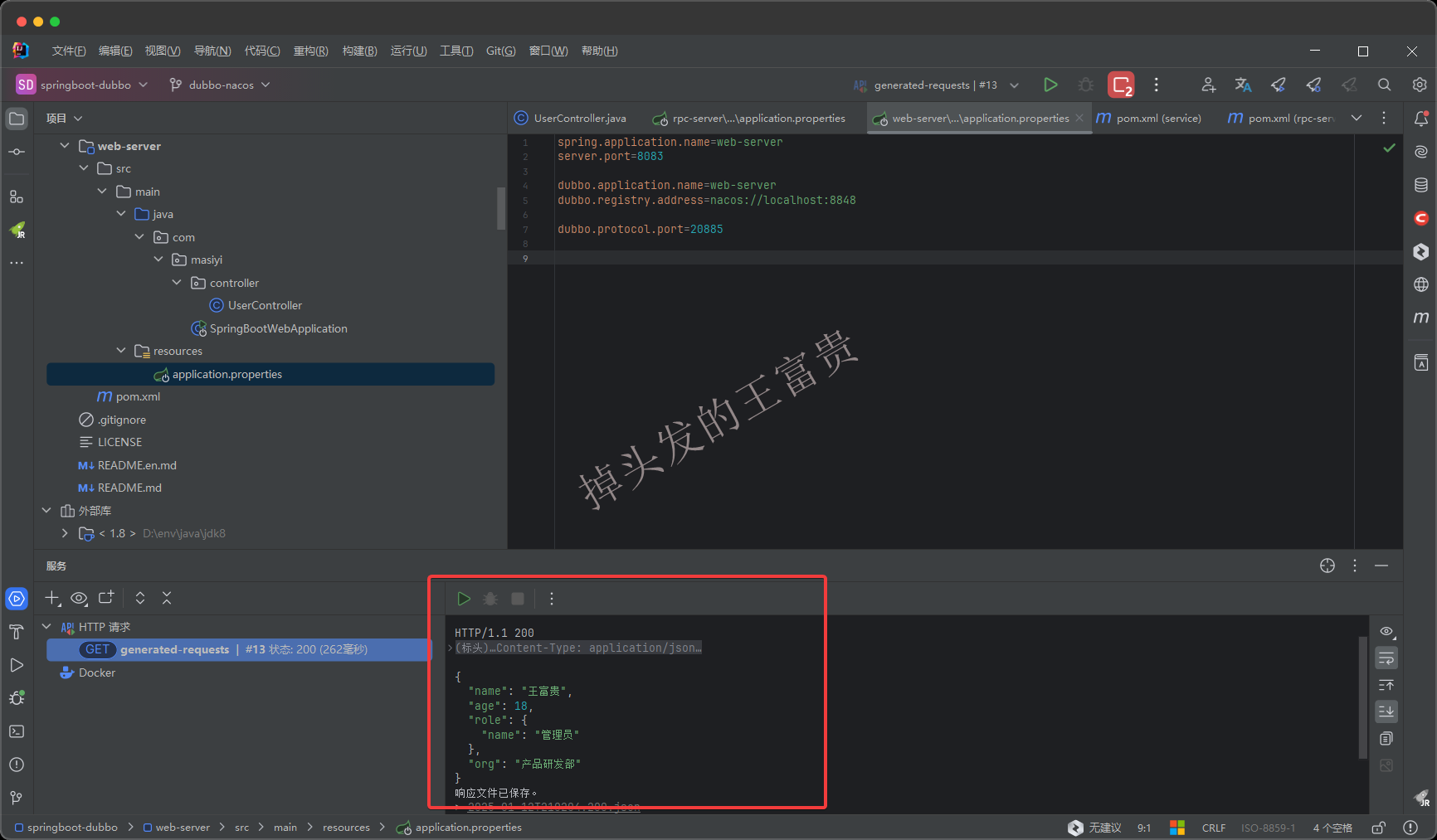Toggle read-only lock icon in status bar

coord(1378,828)
